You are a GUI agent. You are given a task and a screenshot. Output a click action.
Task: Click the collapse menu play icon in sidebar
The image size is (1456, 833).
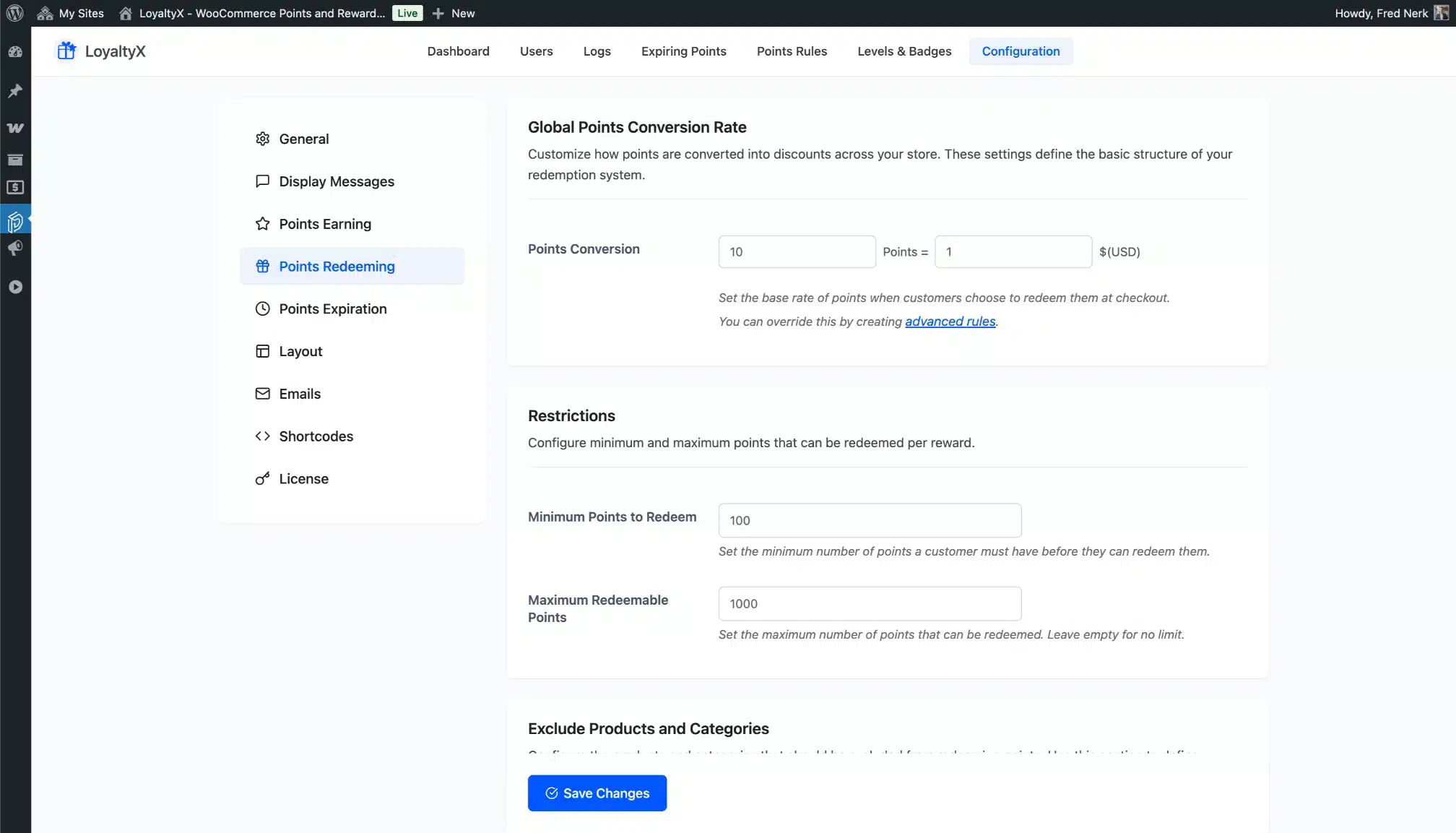pyautogui.click(x=15, y=287)
